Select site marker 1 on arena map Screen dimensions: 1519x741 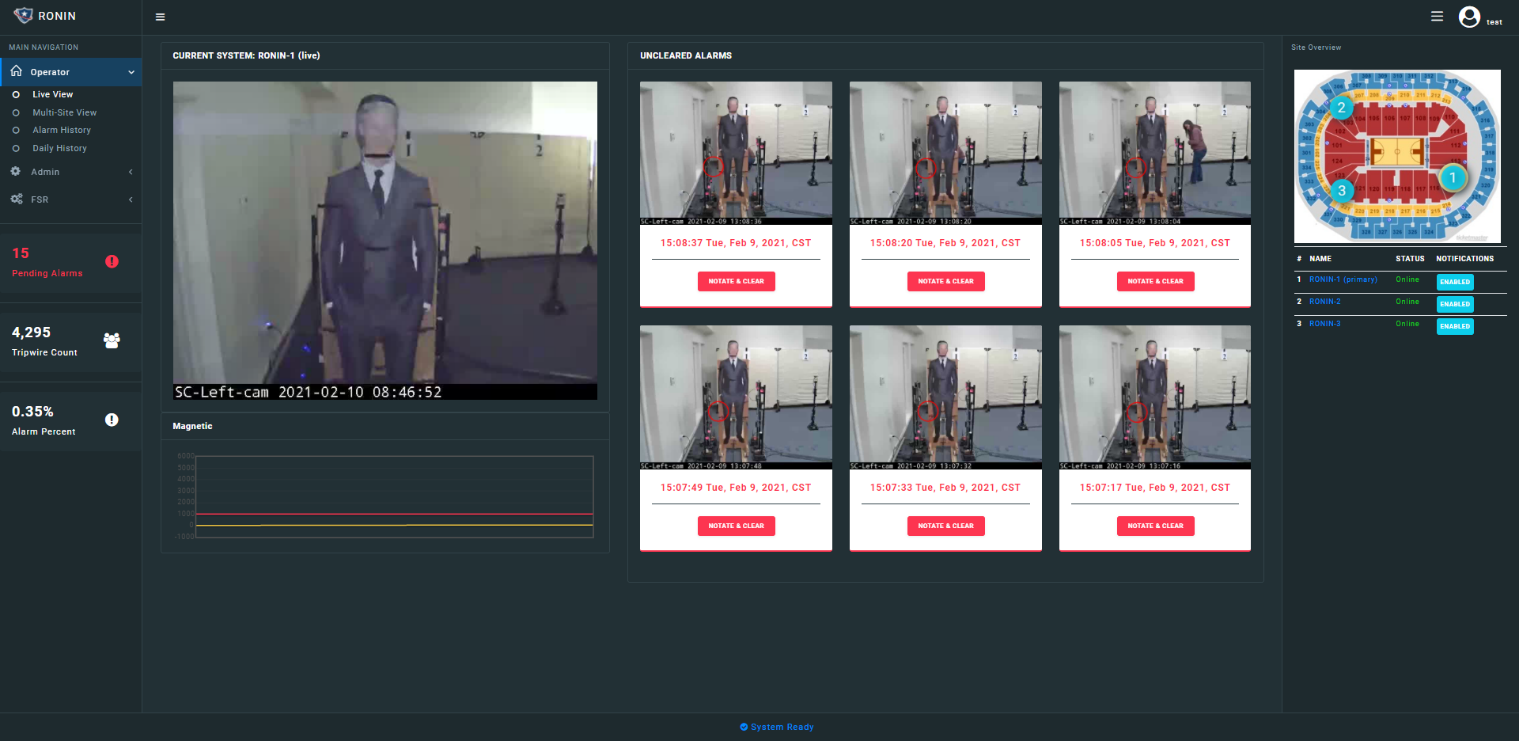[1452, 178]
